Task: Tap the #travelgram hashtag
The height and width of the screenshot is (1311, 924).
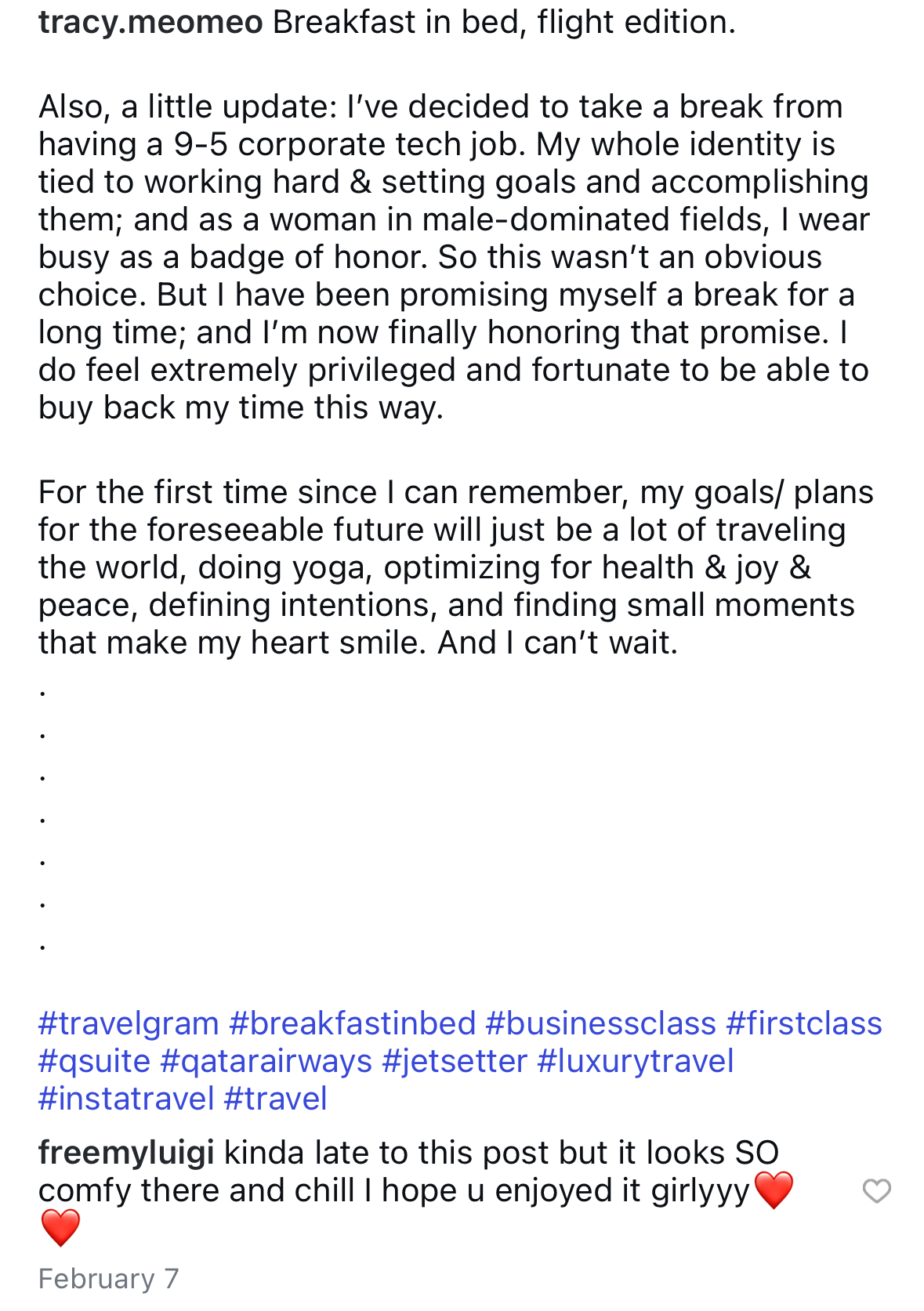Action: coord(129,1023)
